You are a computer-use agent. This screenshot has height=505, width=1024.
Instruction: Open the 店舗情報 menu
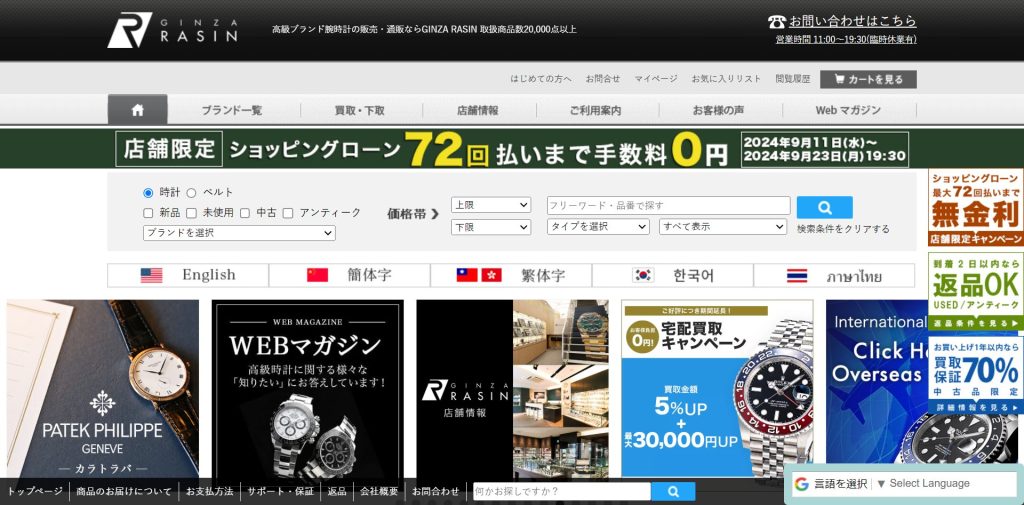tap(478, 110)
